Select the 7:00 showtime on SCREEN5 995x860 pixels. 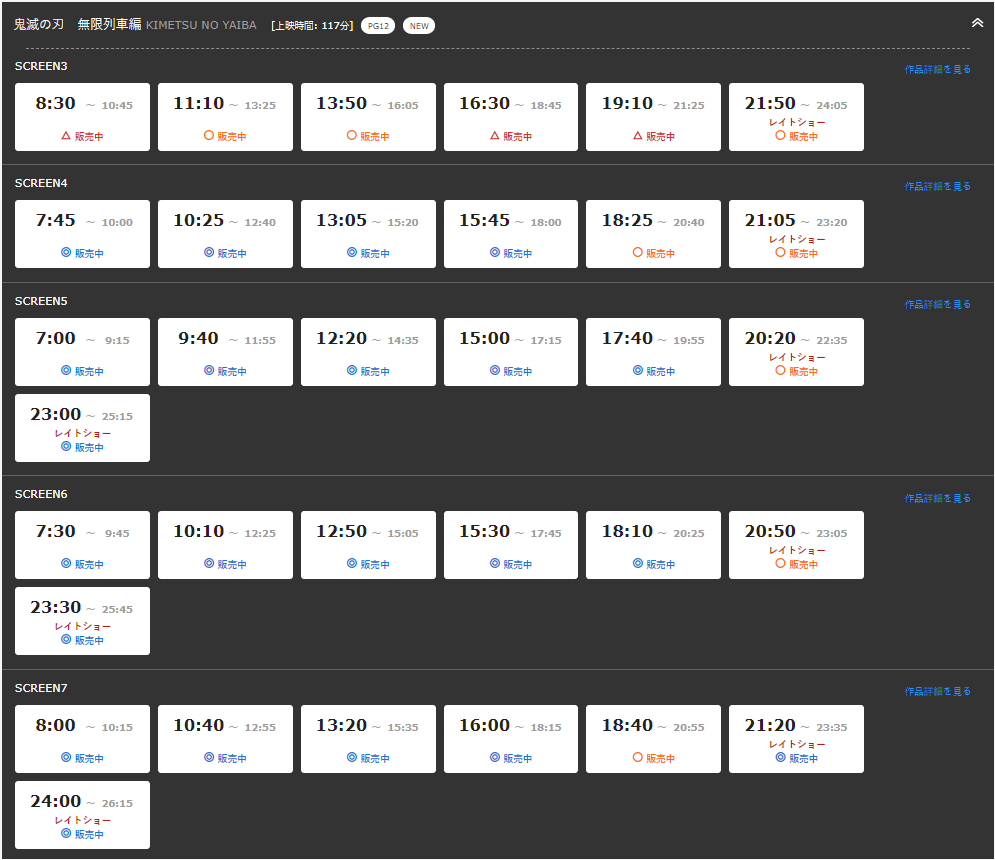[x=82, y=352]
